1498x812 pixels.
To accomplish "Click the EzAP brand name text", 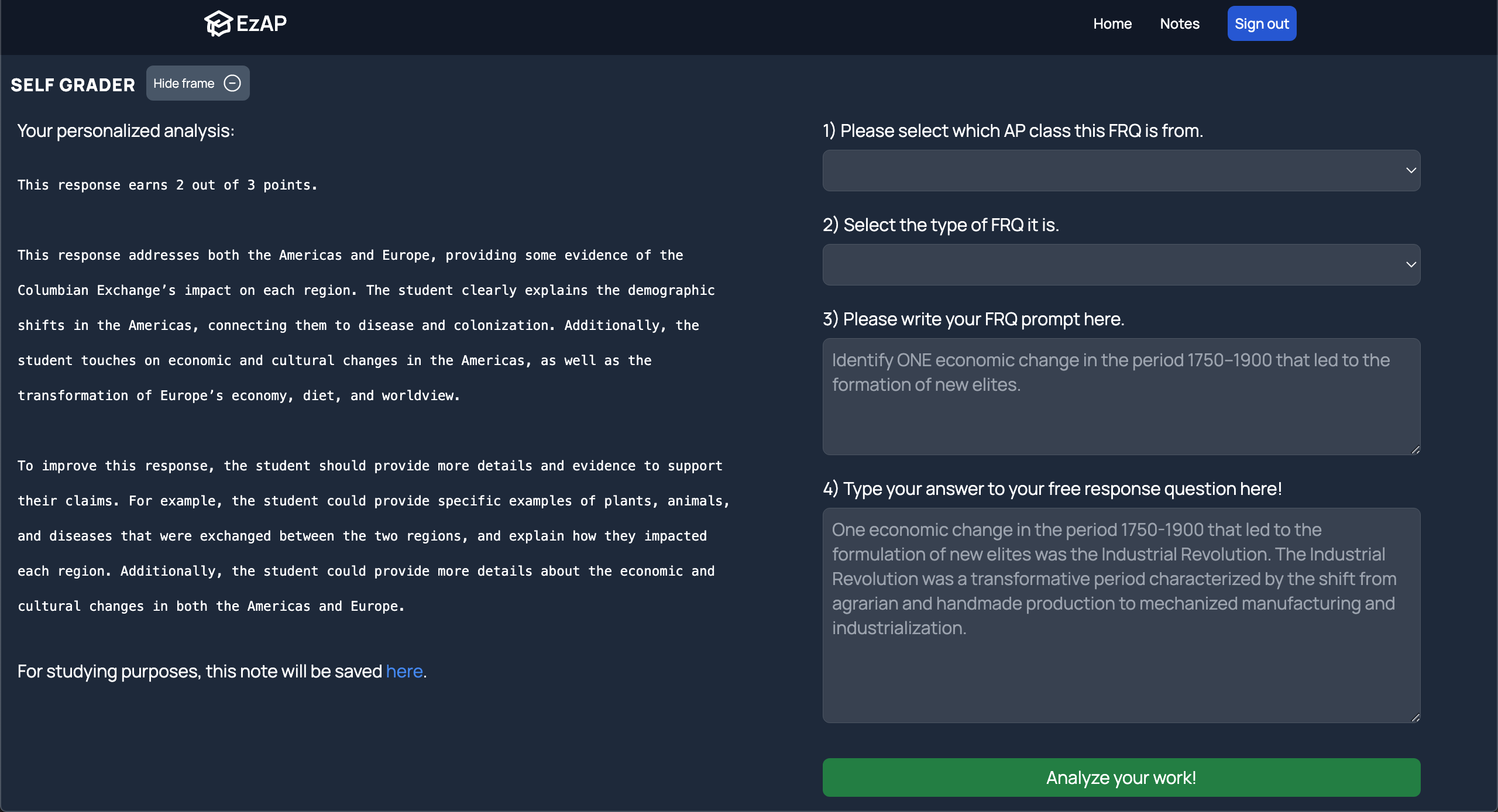I will [262, 23].
